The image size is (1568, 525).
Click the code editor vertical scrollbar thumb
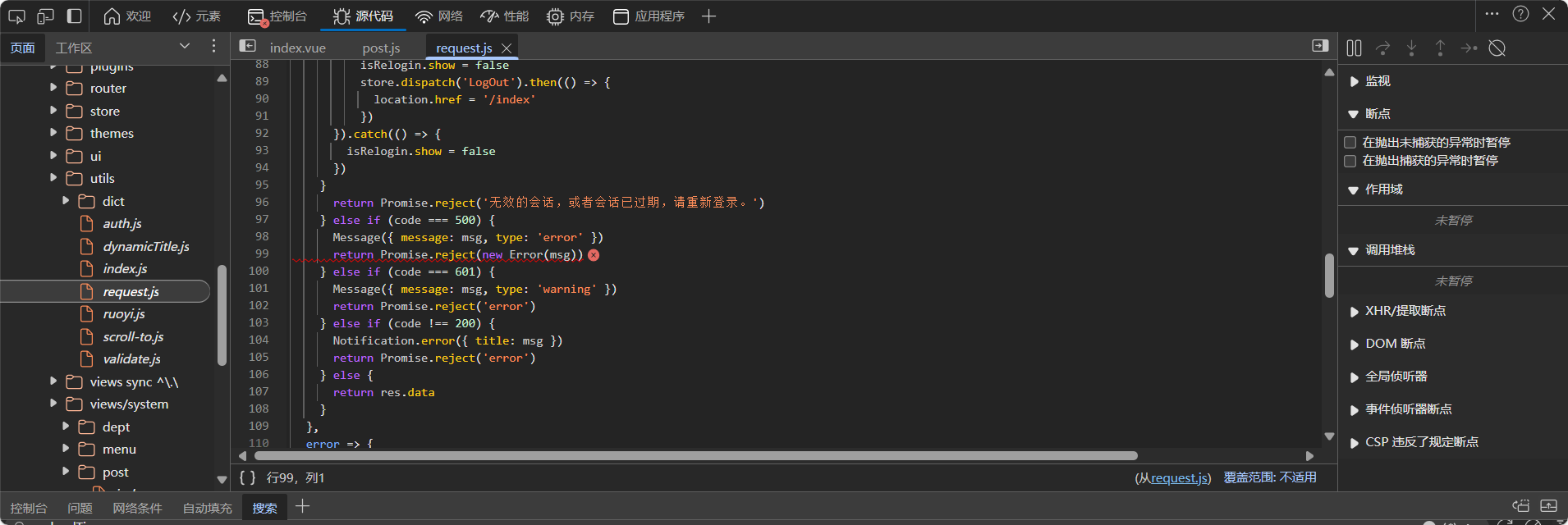(x=1329, y=276)
